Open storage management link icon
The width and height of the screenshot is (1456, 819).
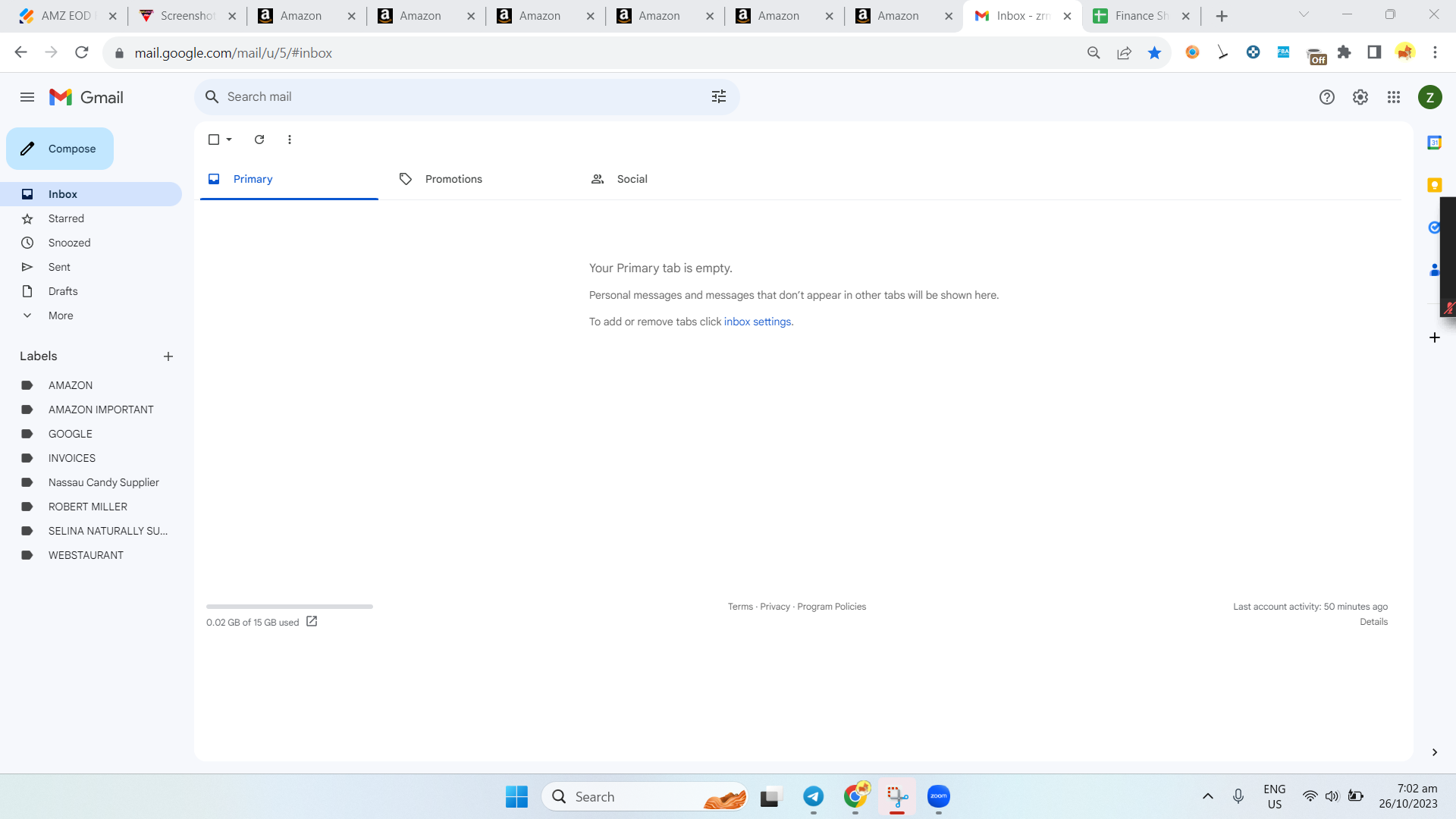(312, 622)
